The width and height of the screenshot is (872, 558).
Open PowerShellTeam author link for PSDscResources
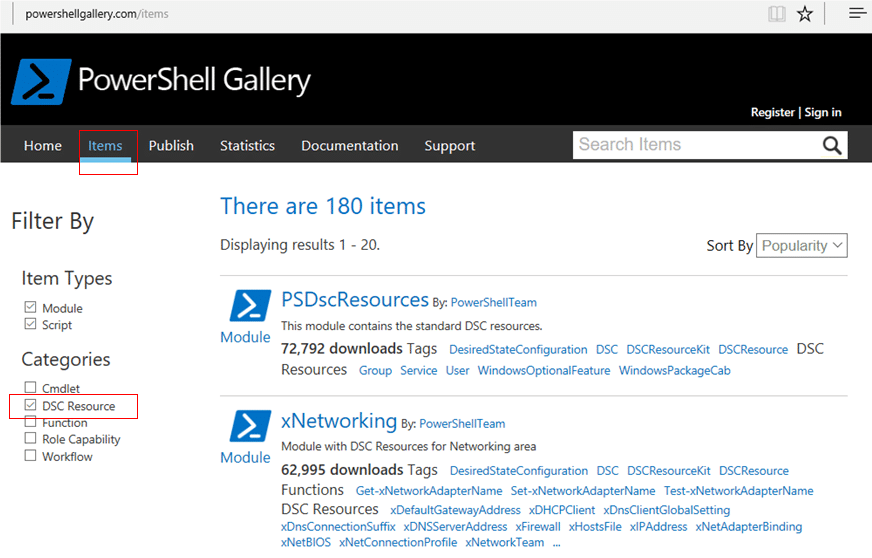pos(494,303)
